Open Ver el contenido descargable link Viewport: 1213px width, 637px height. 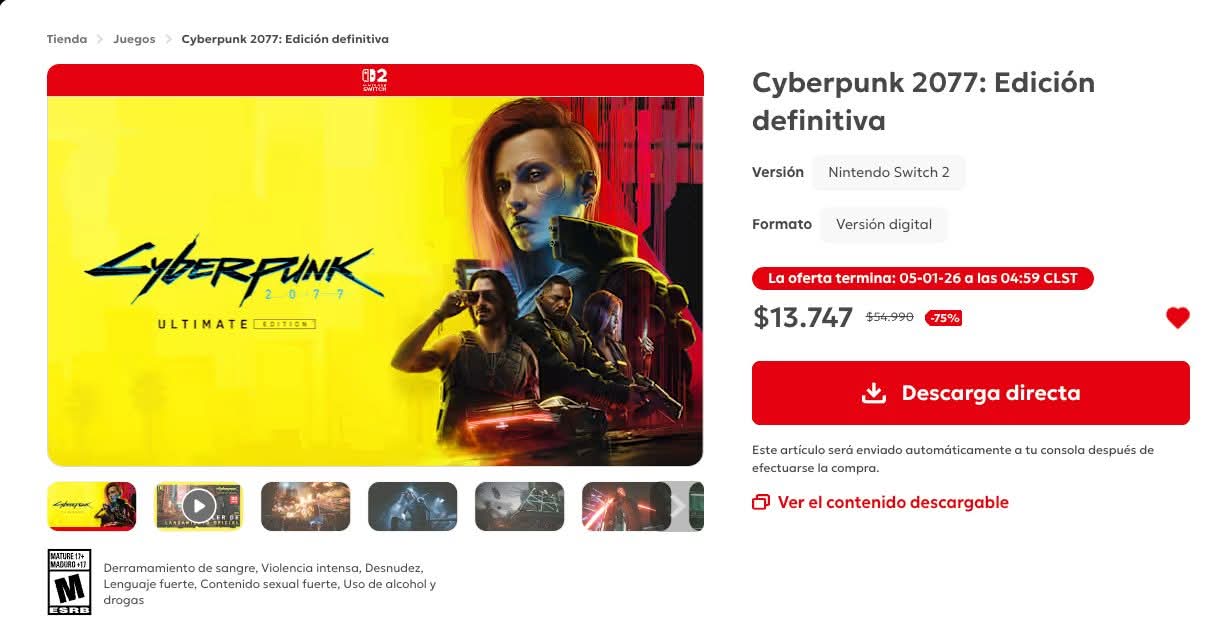pos(893,502)
